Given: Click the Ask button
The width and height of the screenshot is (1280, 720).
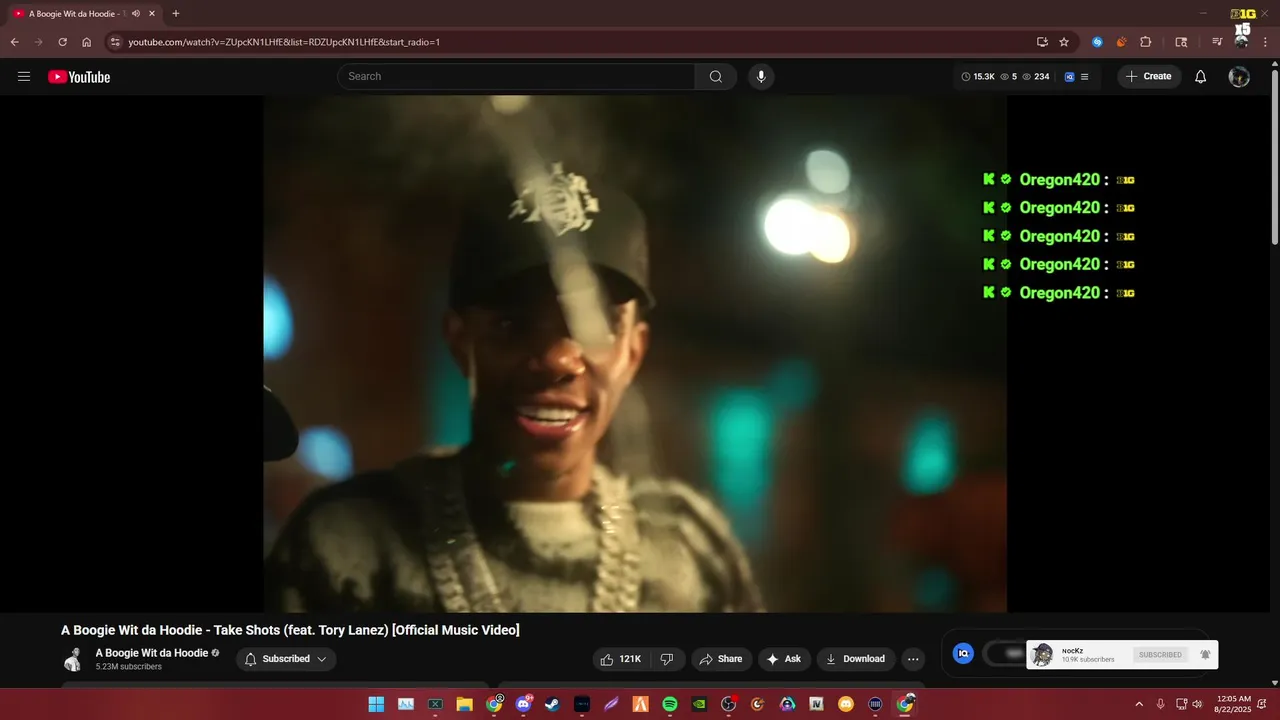Looking at the screenshot, I should (784, 659).
